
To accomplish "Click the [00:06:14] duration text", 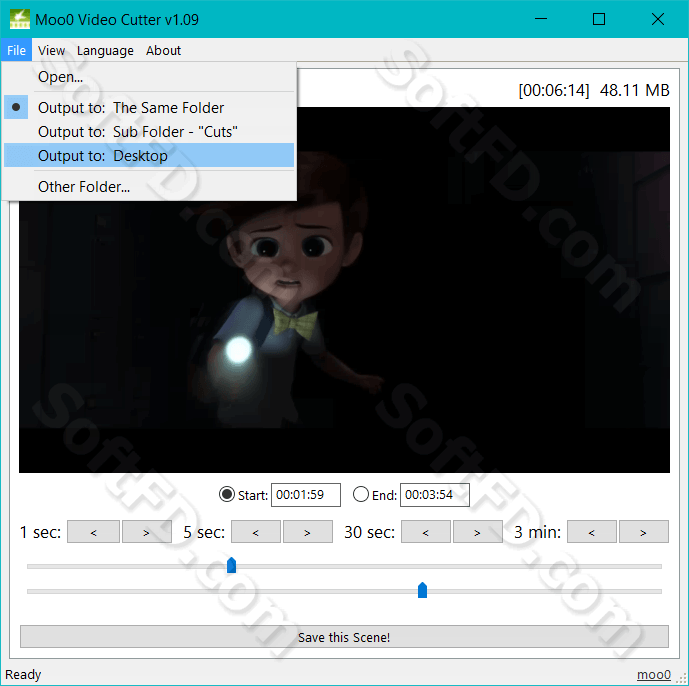I will (x=554, y=90).
